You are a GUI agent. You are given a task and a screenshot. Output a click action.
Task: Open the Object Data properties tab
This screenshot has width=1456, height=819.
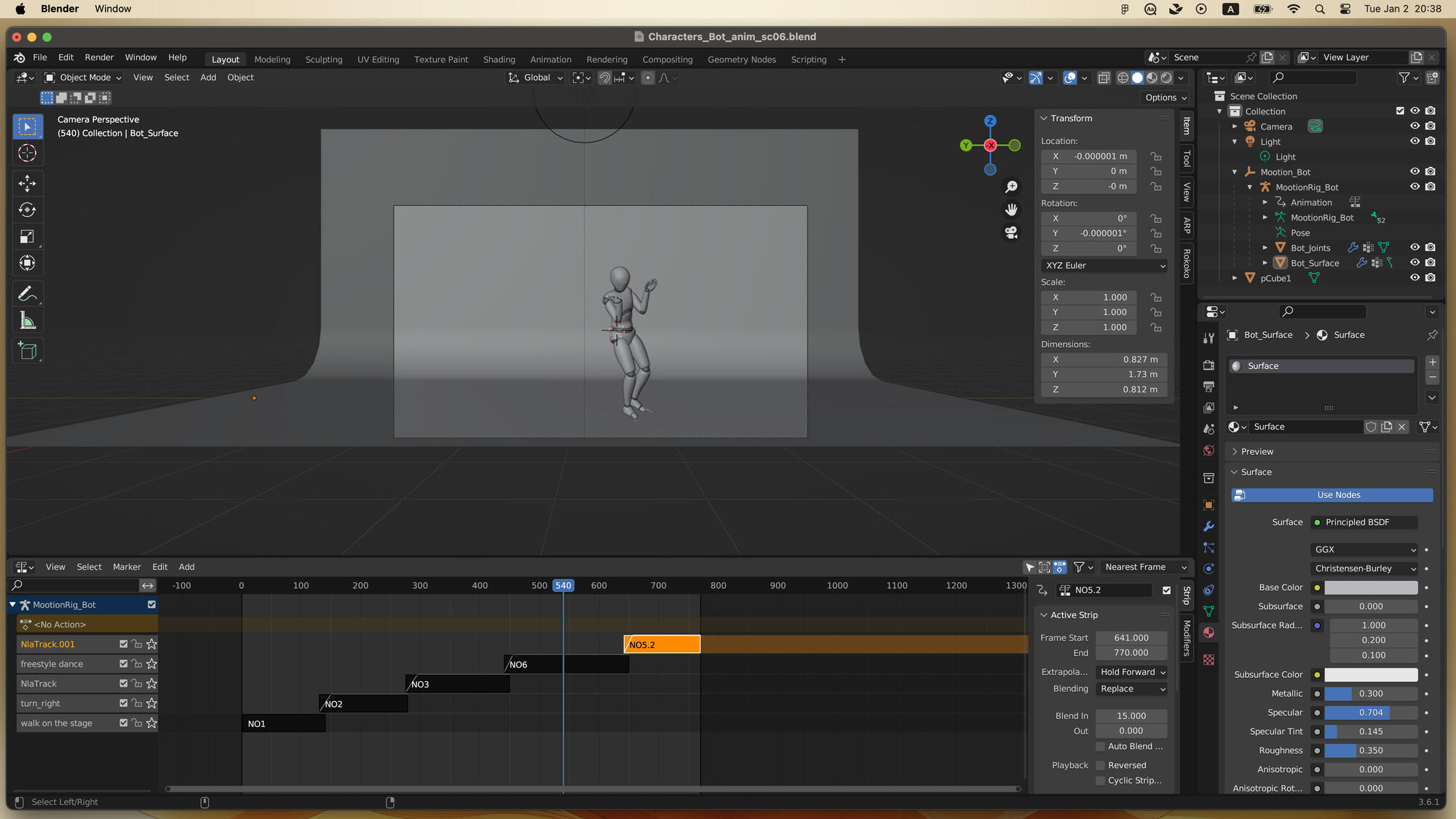pos(1208,611)
